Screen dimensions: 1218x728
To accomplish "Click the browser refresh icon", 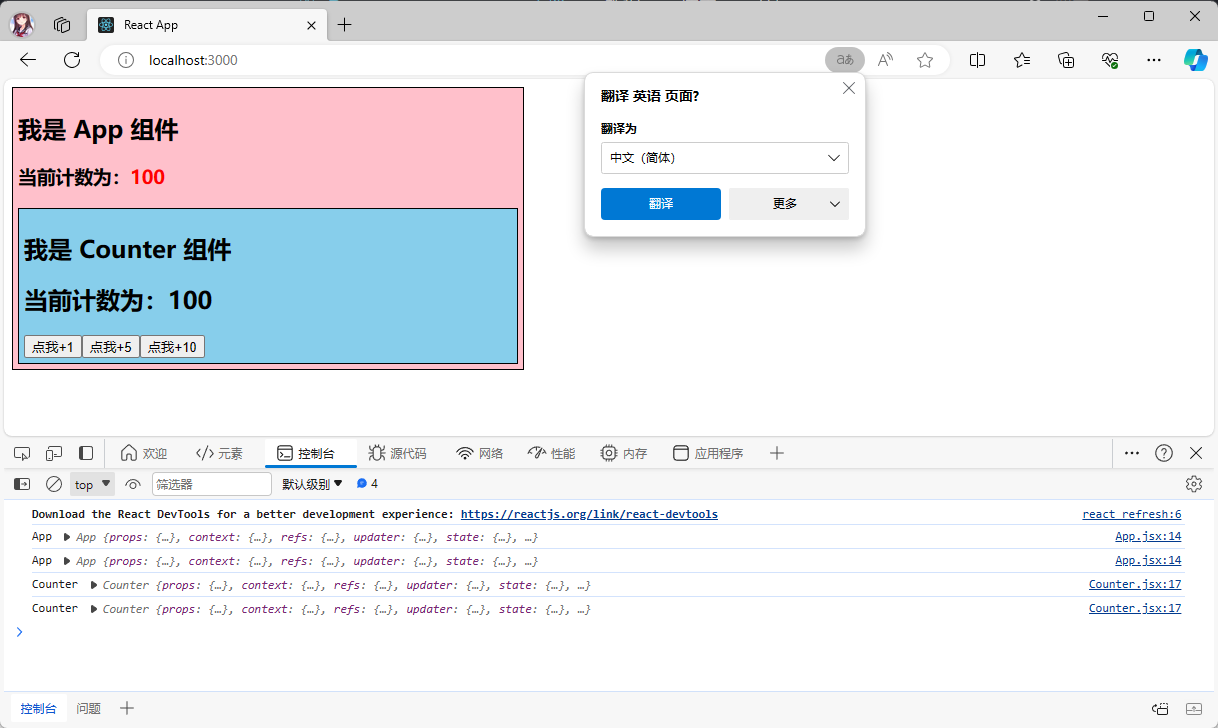I will click(x=72, y=60).
